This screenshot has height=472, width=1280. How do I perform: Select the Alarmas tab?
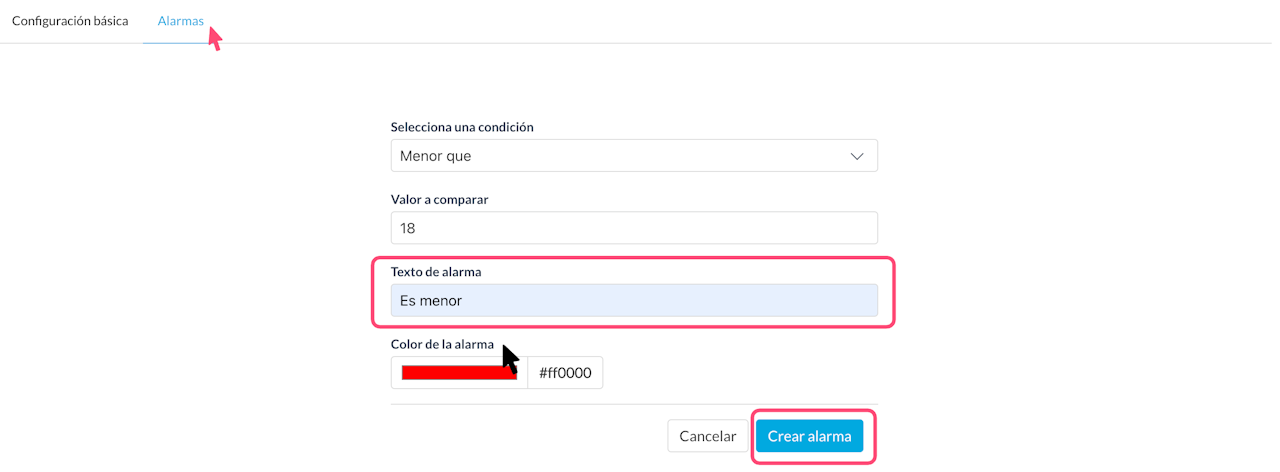coord(180,21)
